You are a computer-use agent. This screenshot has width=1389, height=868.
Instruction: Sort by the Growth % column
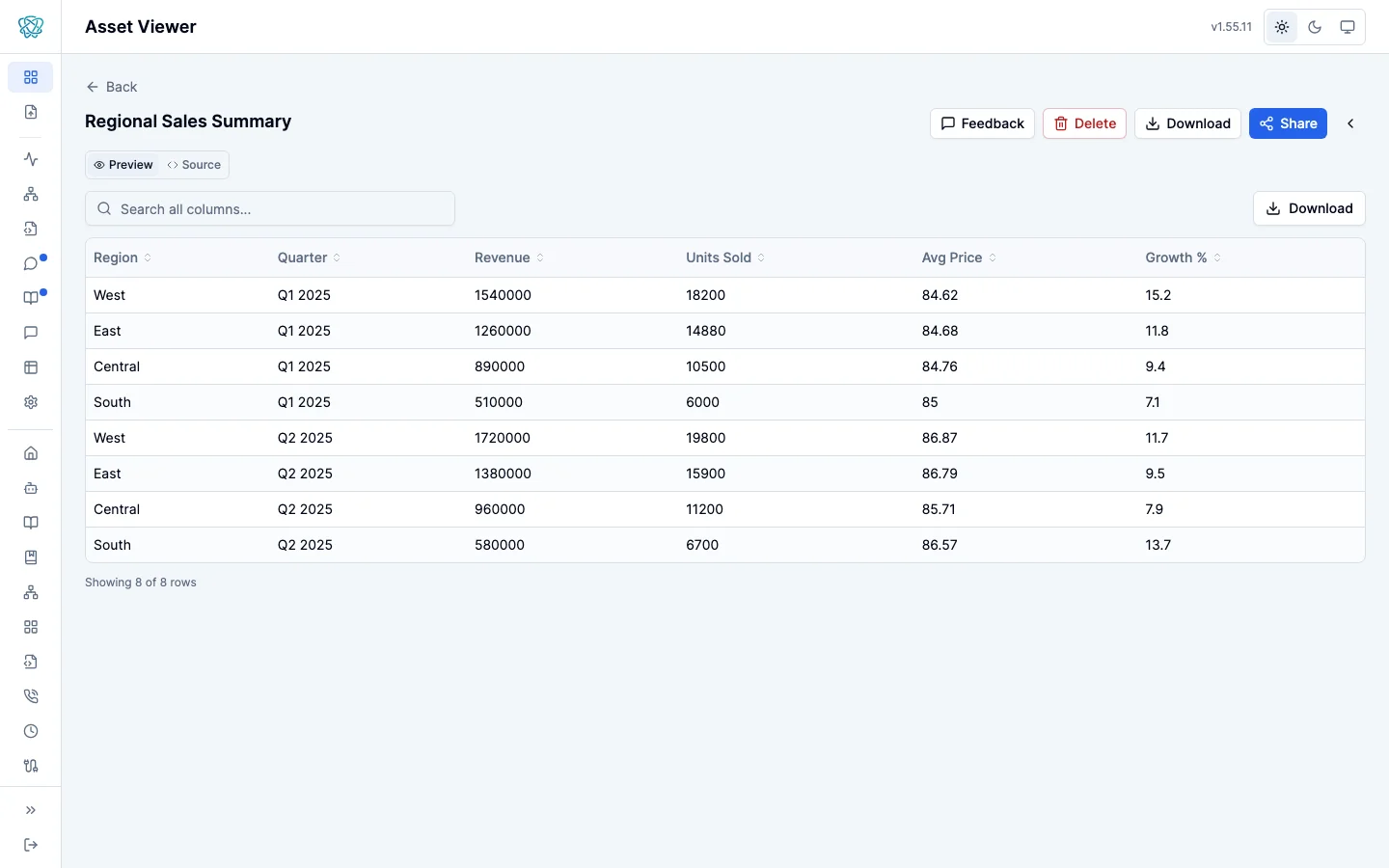click(1184, 258)
